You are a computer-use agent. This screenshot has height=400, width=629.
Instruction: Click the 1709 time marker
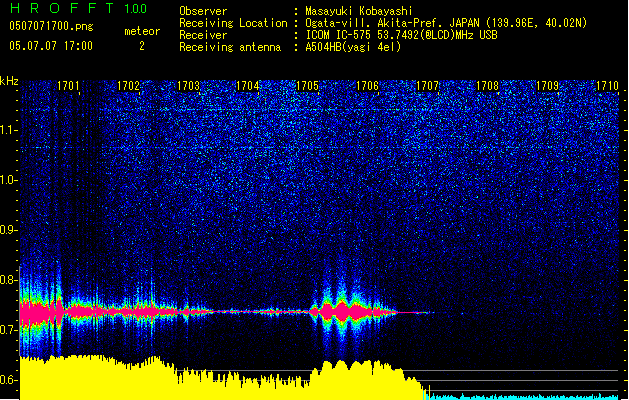pyautogui.click(x=548, y=86)
